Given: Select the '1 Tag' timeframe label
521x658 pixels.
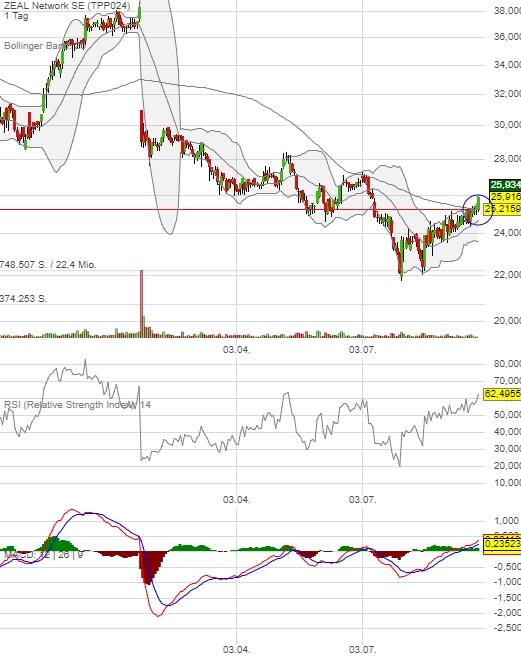Looking at the screenshot, I should [x=16, y=16].
